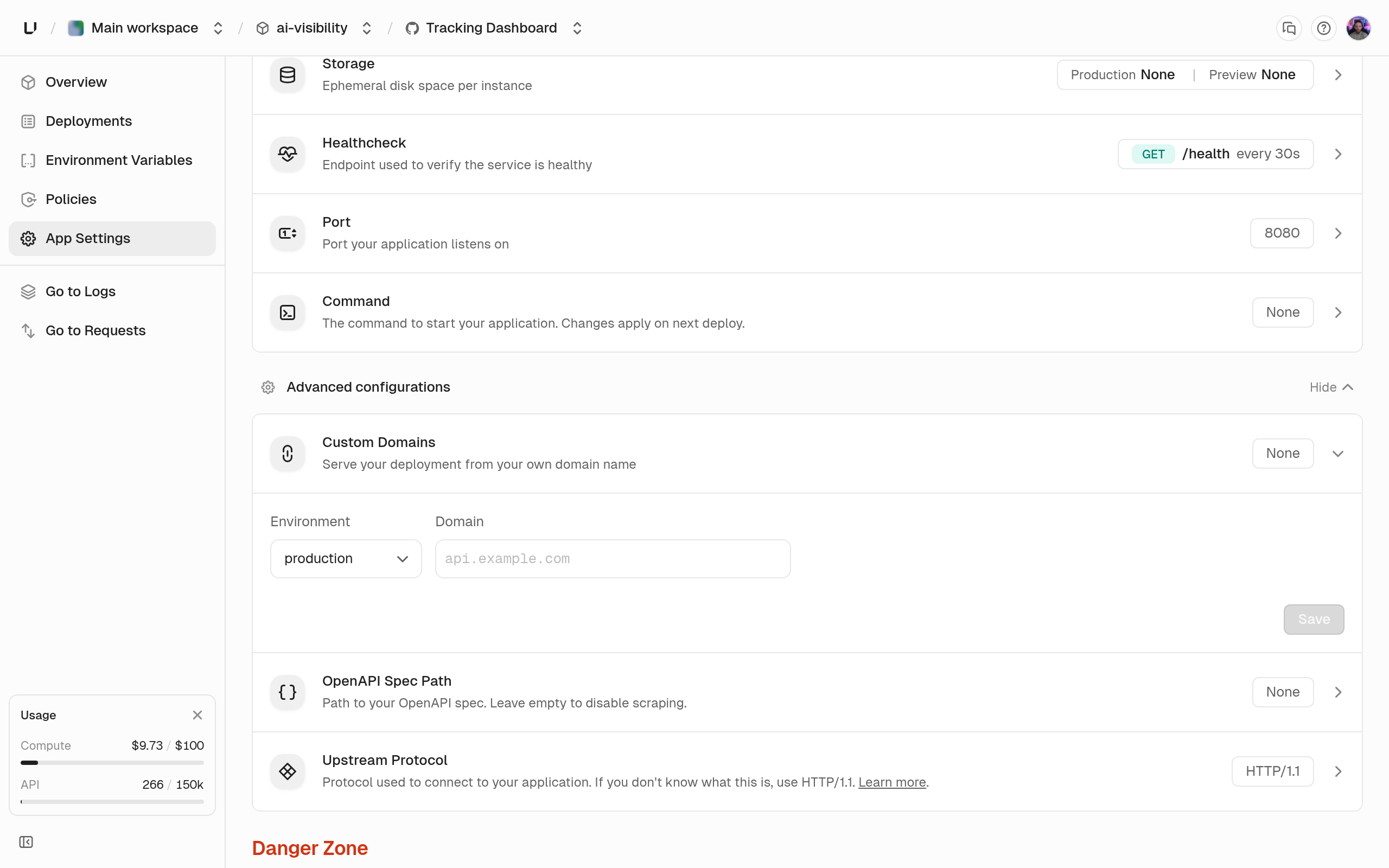Open the user avatar menu
The width and height of the screenshot is (1389, 868).
[1358, 28]
